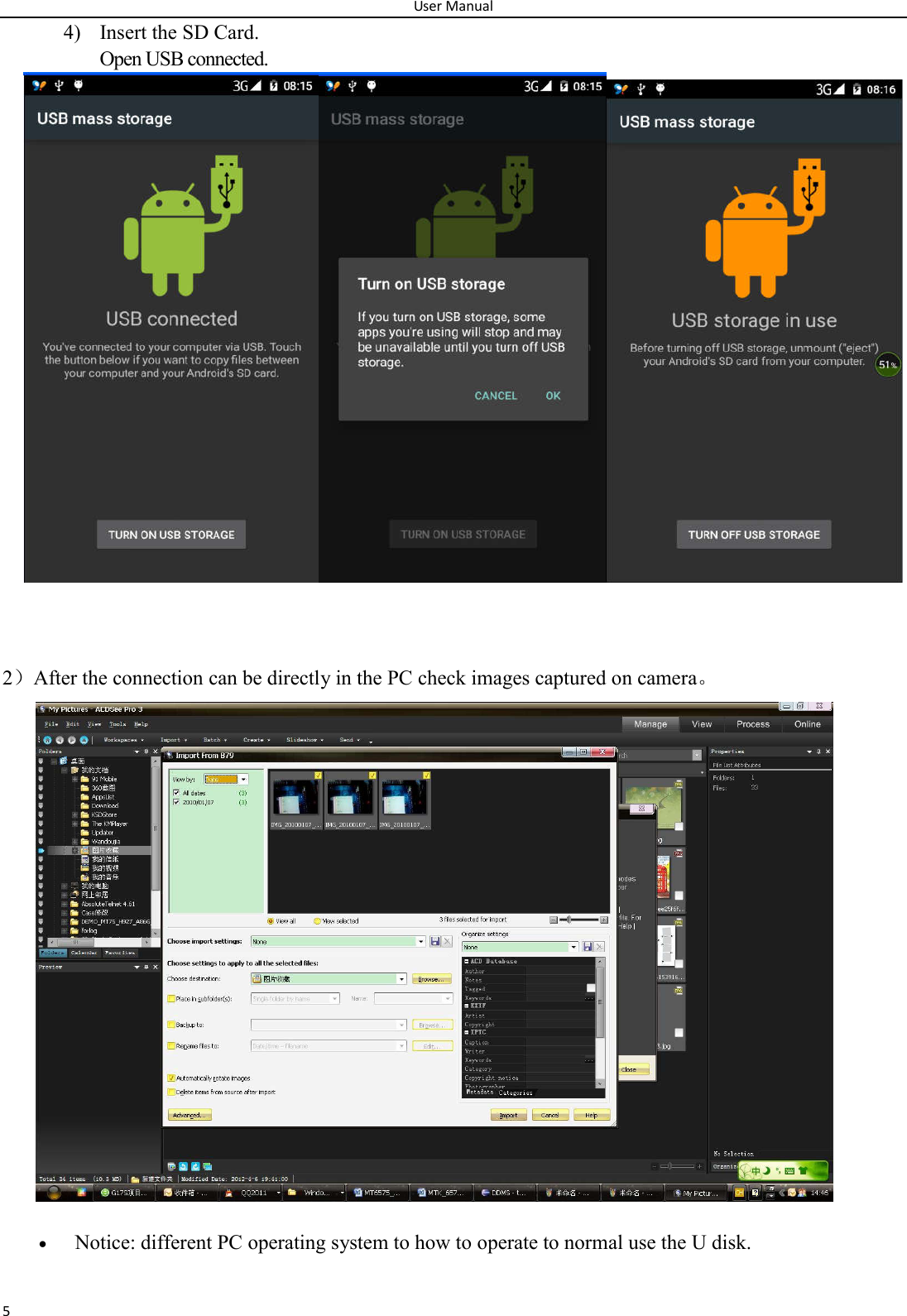Open the Slideshow dropdown in toolbar
The image size is (907, 1316).
pos(305,740)
